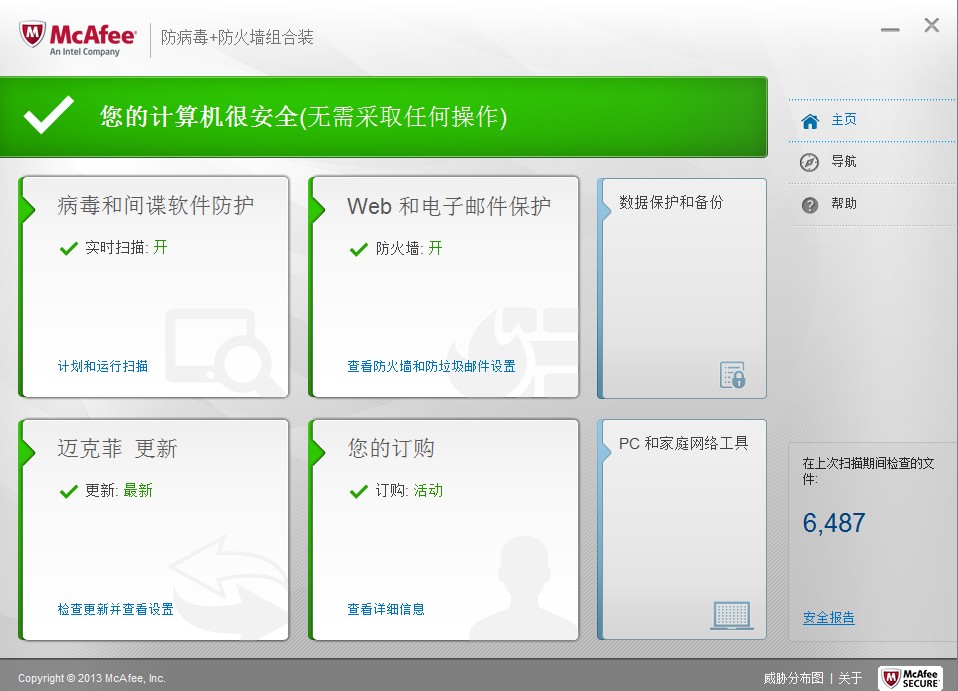Image resolution: width=958 pixels, height=691 pixels.
Task: Expand the 数据保护和备份 panel
Action: [682, 288]
